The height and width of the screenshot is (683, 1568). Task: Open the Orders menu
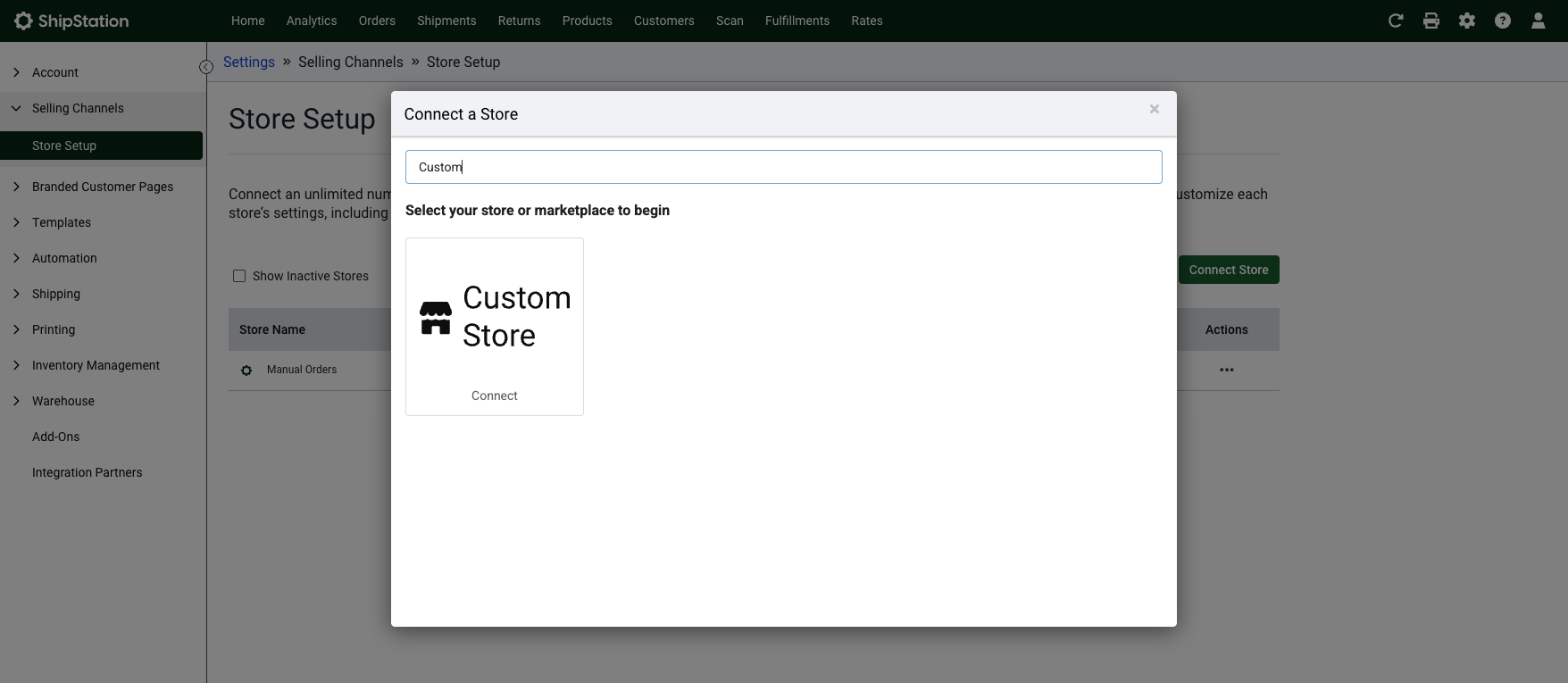click(377, 21)
